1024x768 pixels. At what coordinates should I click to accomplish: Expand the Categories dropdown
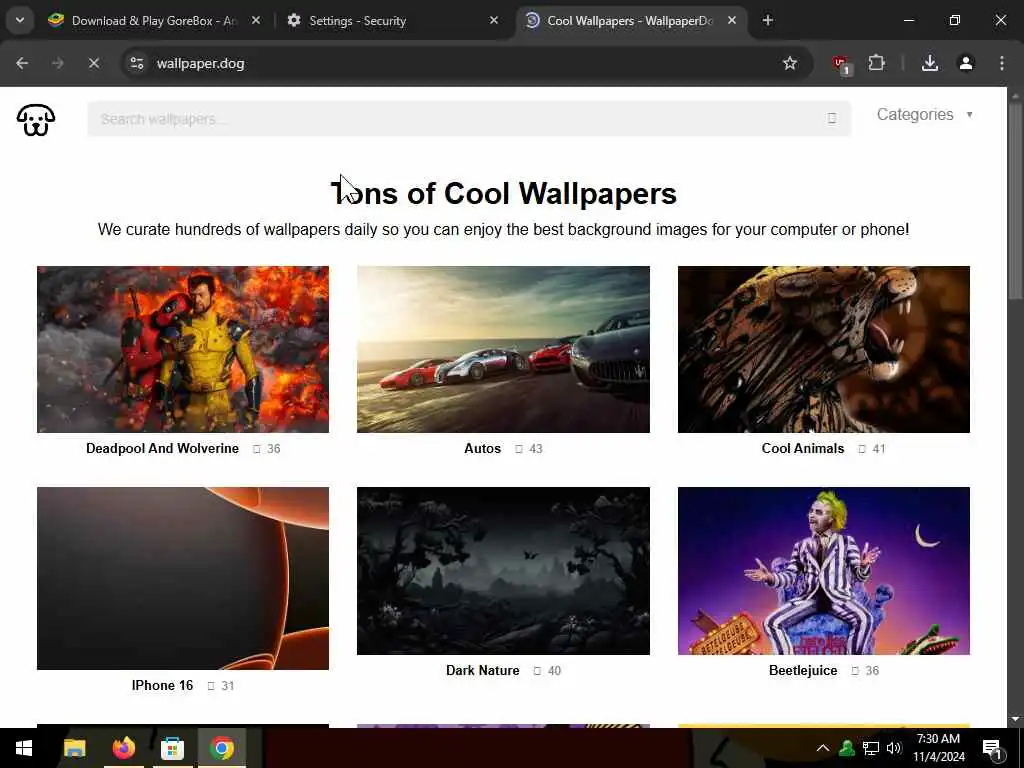[925, 114]
